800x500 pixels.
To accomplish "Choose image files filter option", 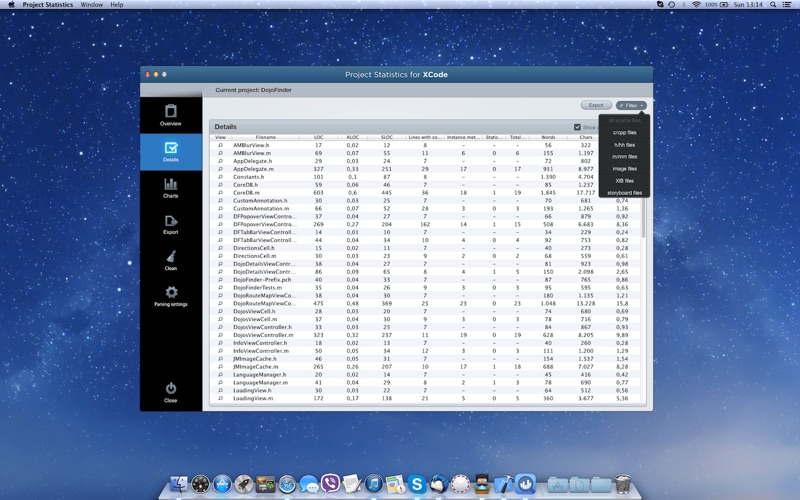I will [x=624, y=169].
